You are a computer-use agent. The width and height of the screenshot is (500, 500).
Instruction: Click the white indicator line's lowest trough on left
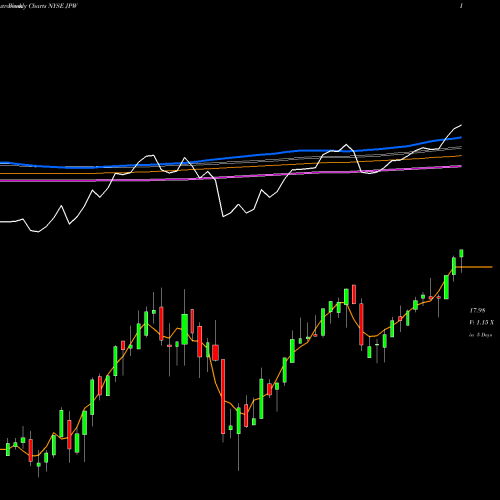click(x=38, y=231)
